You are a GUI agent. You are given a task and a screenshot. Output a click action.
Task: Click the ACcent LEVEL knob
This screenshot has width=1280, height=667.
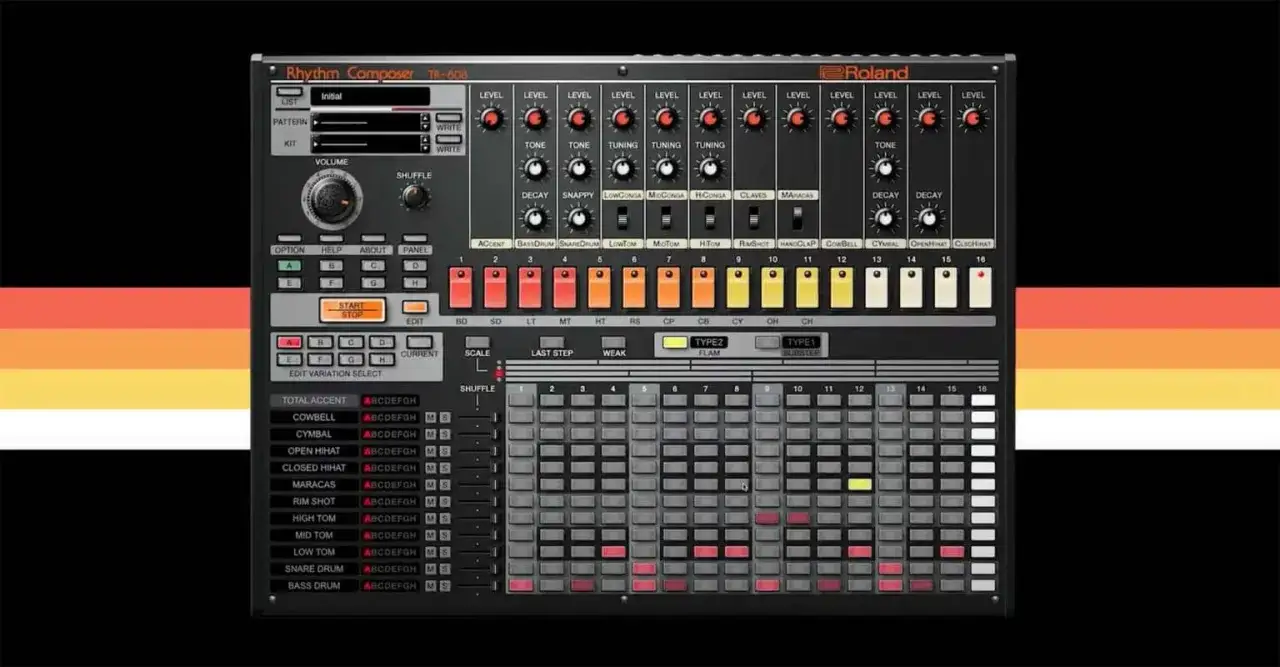(491, 119)
